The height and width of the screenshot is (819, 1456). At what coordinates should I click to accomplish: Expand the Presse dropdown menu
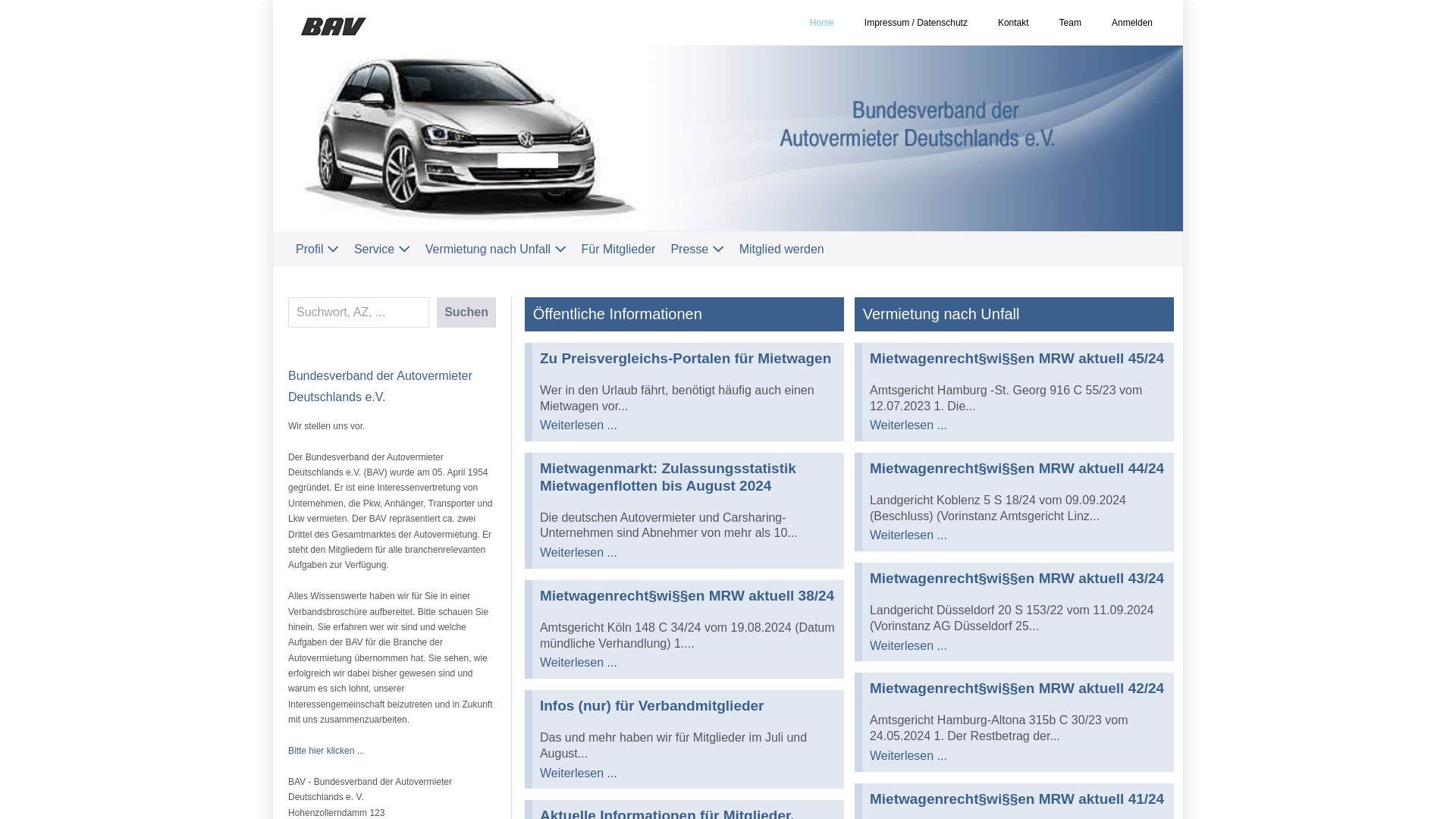(x=697, y=249)
